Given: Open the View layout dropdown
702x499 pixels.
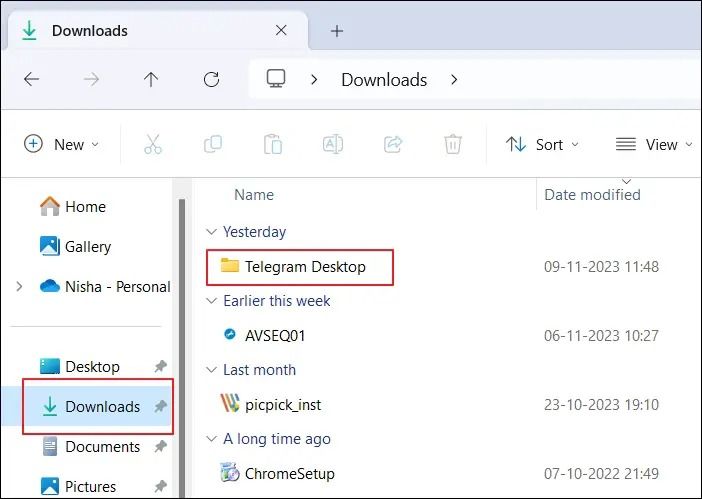Looking at the screenshot, I should pyautogui.click(x=654, y=144).
